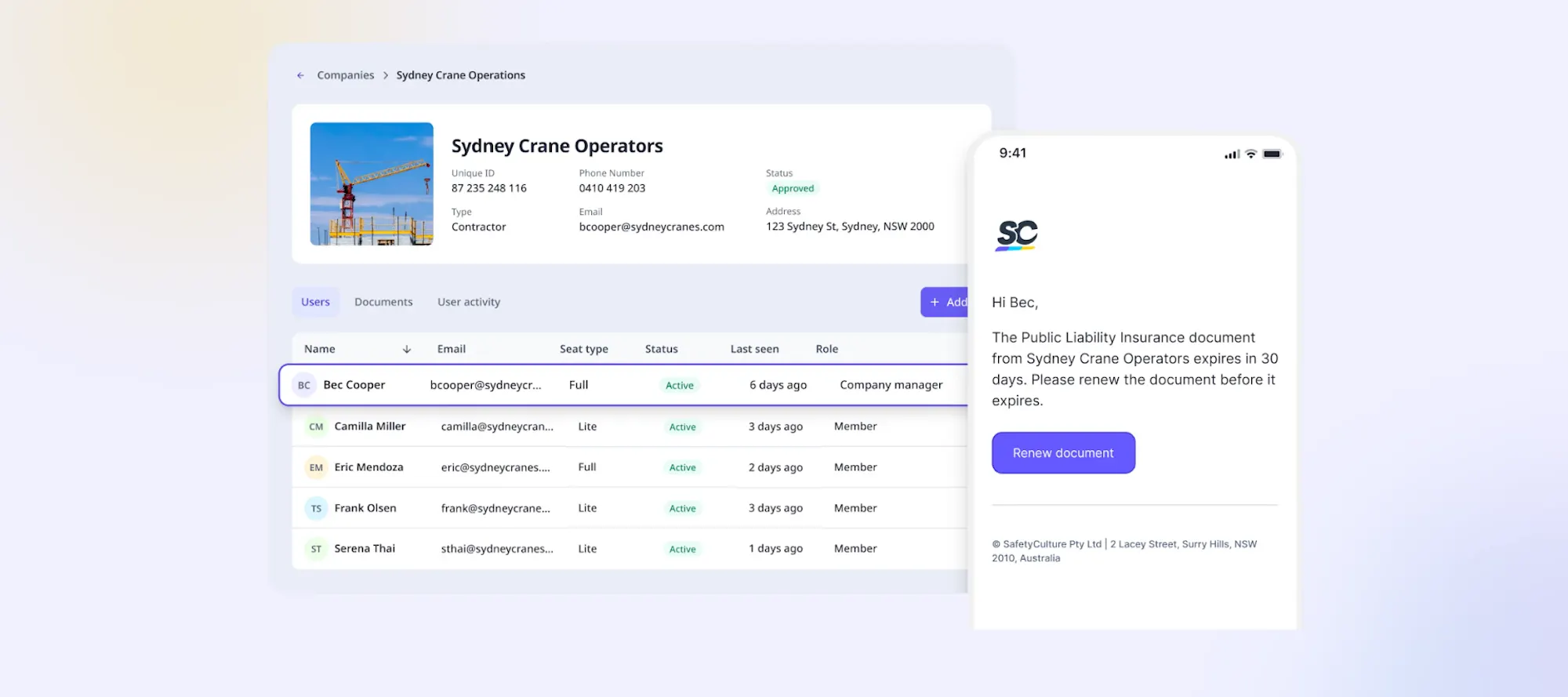
Task: Click the back arrow beside Companies
Action: coord(300,75)
